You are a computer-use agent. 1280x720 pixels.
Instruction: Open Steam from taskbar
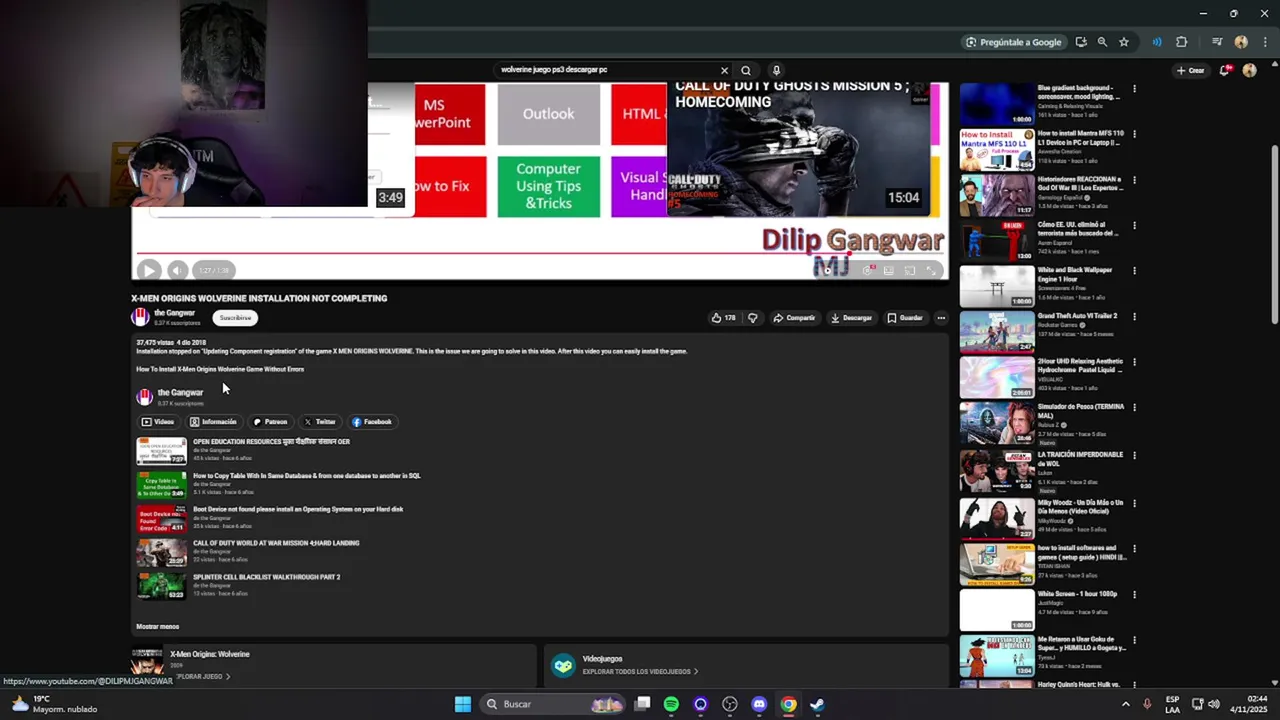[x=817, y=704]
